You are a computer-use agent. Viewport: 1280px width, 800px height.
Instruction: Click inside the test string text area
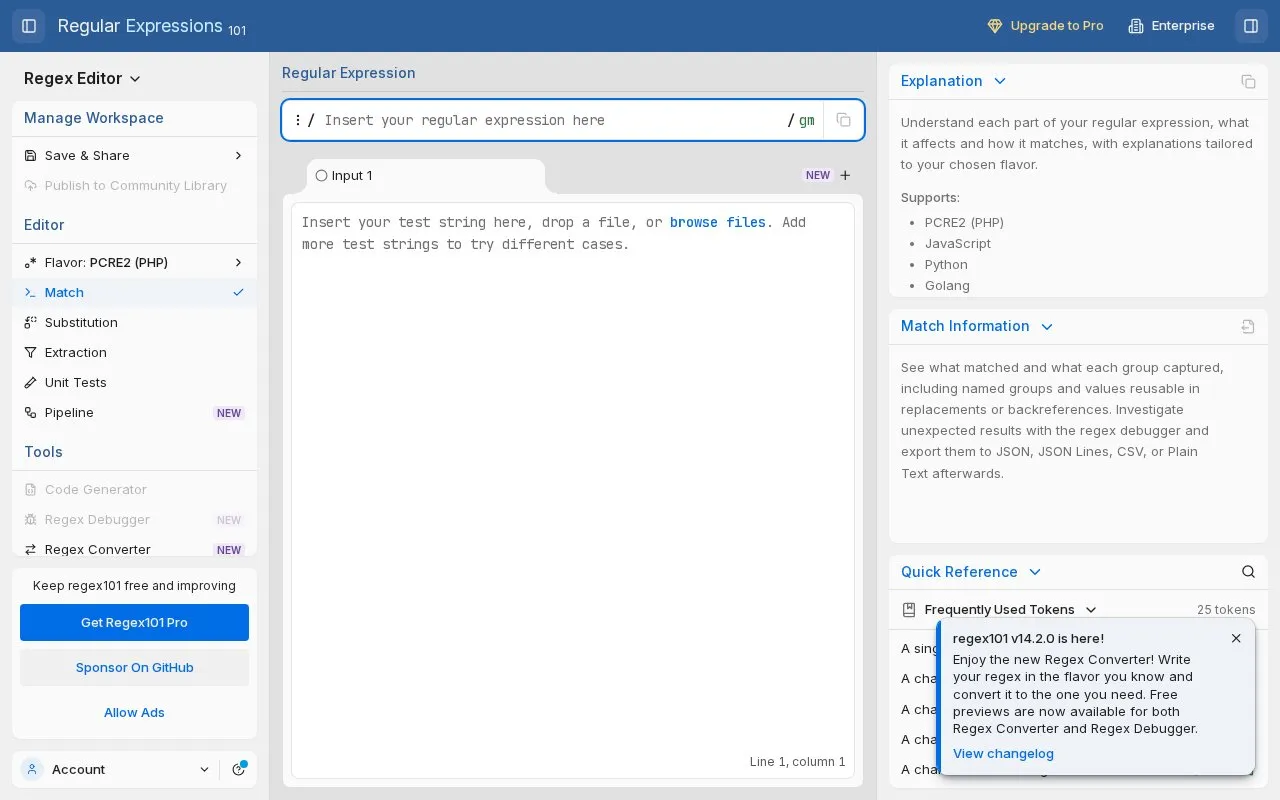(x=573, y=490)
